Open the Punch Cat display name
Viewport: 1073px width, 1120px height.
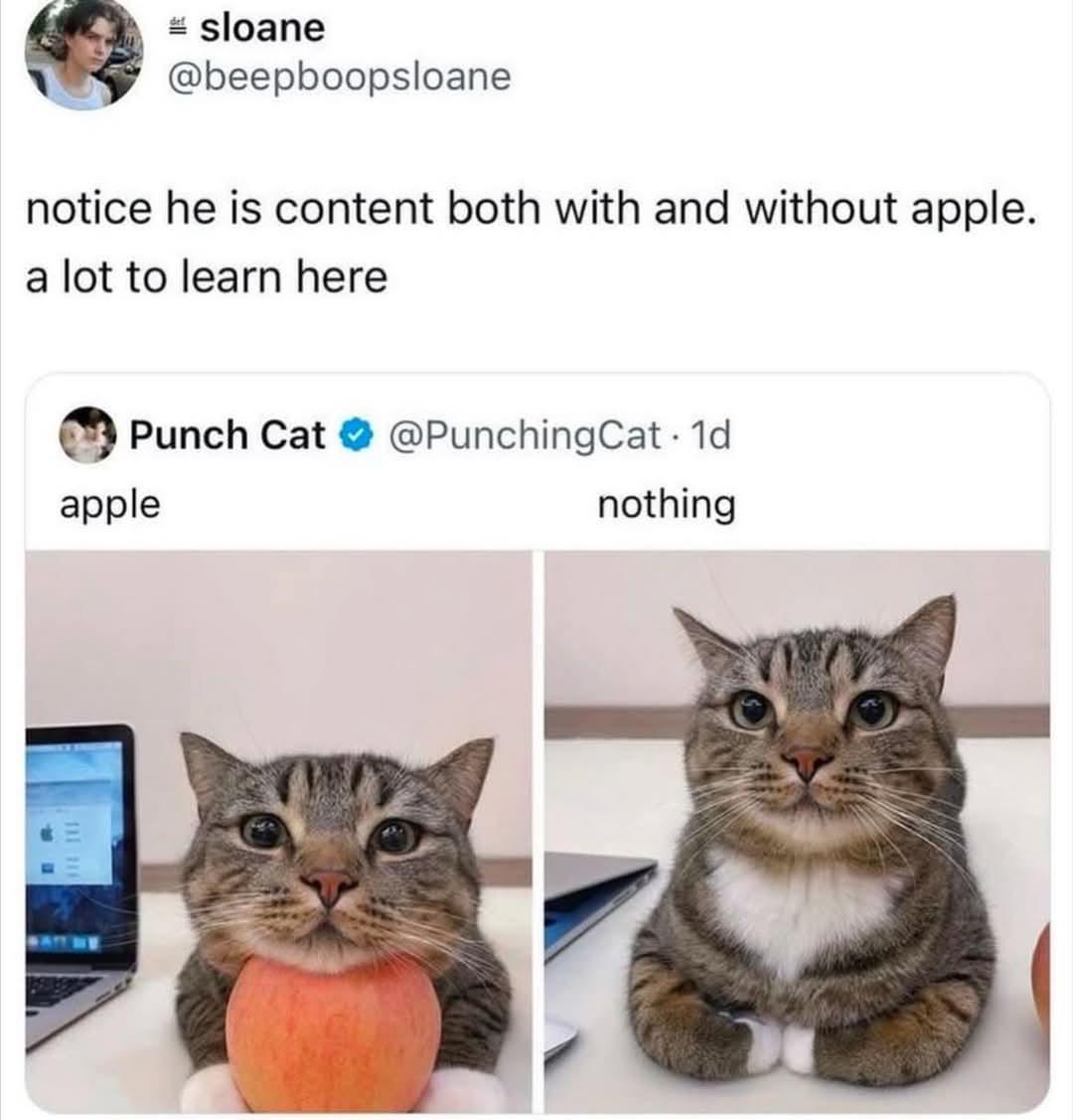[x=228, y=435]
